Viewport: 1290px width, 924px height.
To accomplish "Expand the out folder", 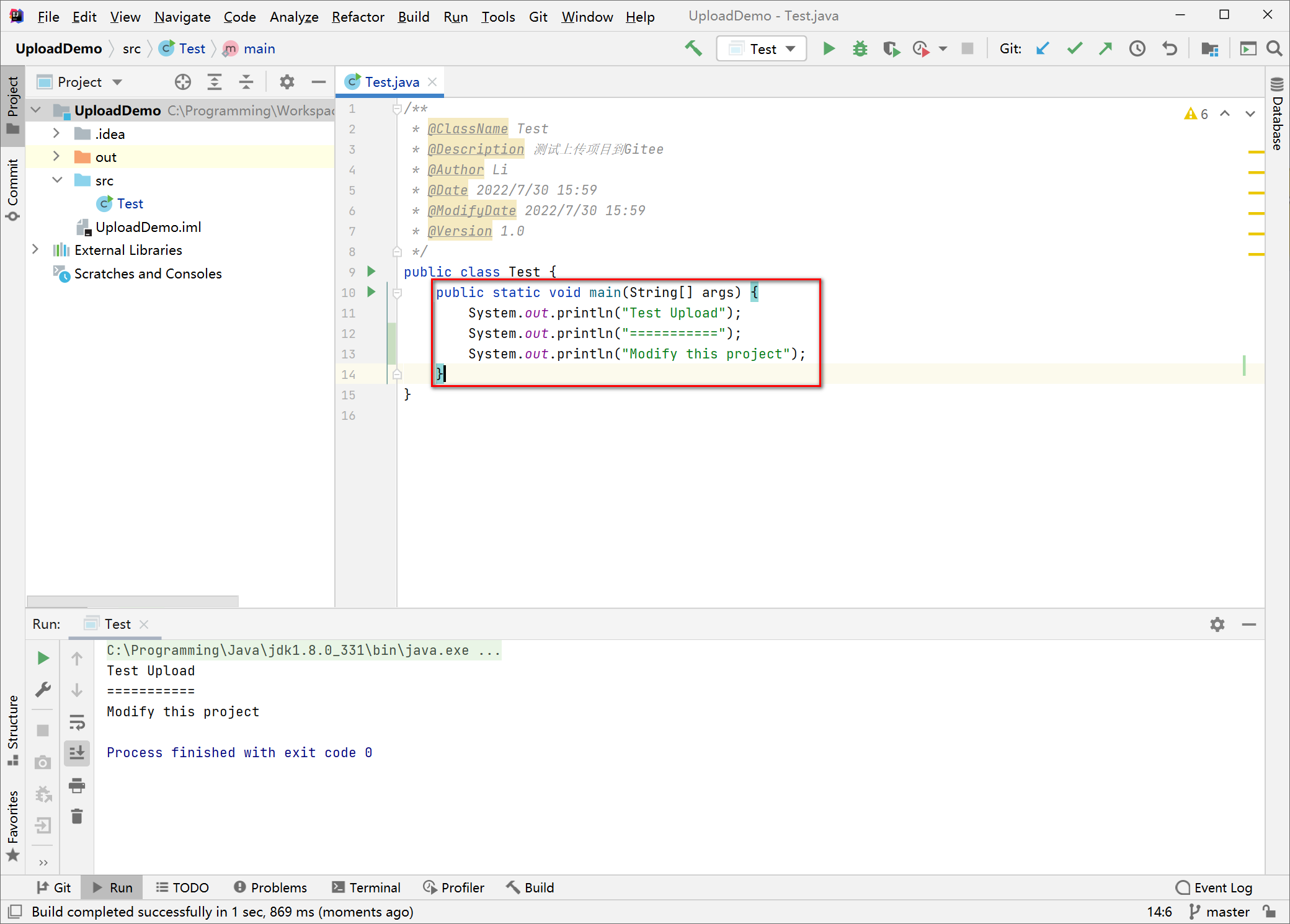I will pos(56,157).
